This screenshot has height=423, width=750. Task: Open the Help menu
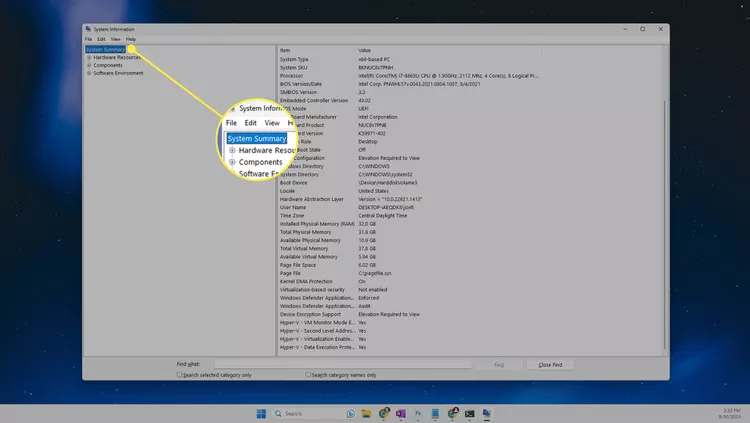coord(131,39)
